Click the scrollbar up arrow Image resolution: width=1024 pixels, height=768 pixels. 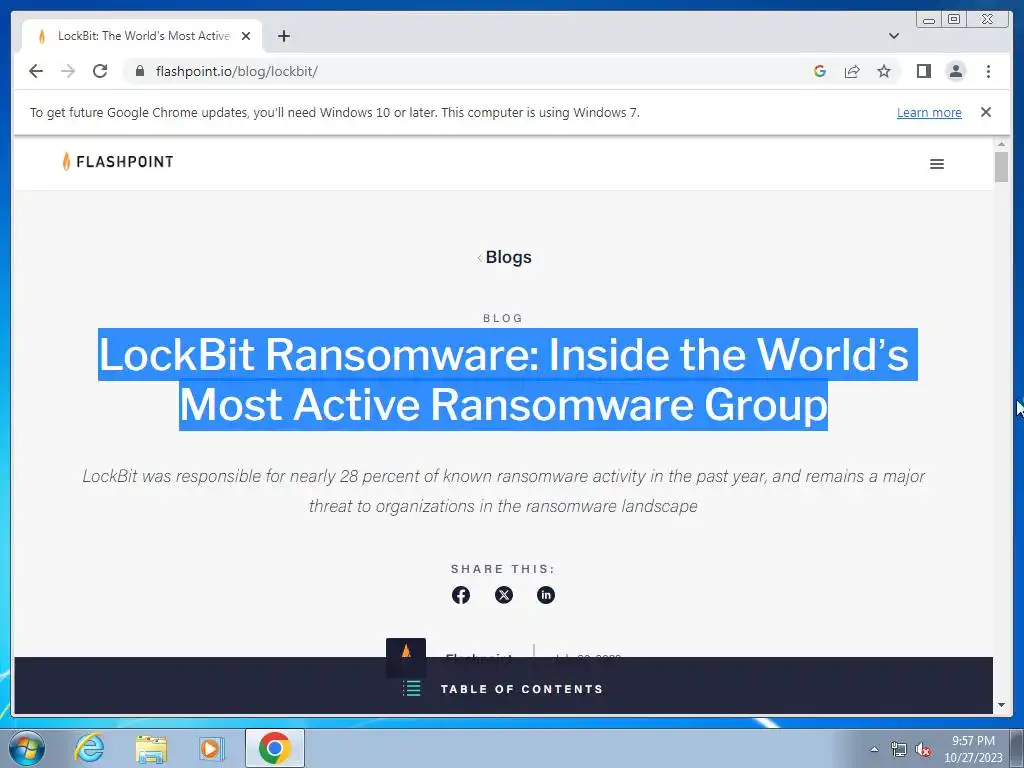click(1001, 144)
